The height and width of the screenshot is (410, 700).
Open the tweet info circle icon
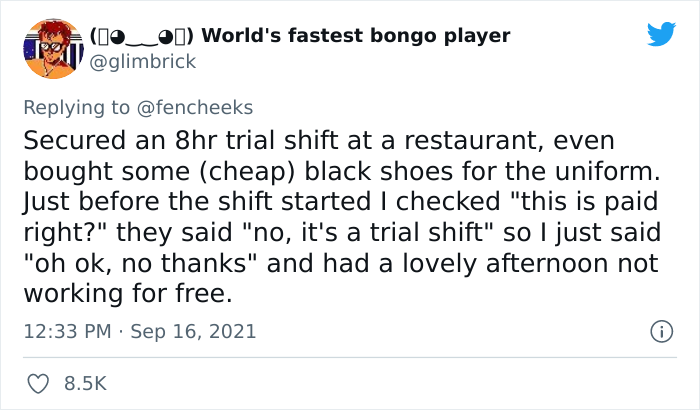tap(659, 330)
